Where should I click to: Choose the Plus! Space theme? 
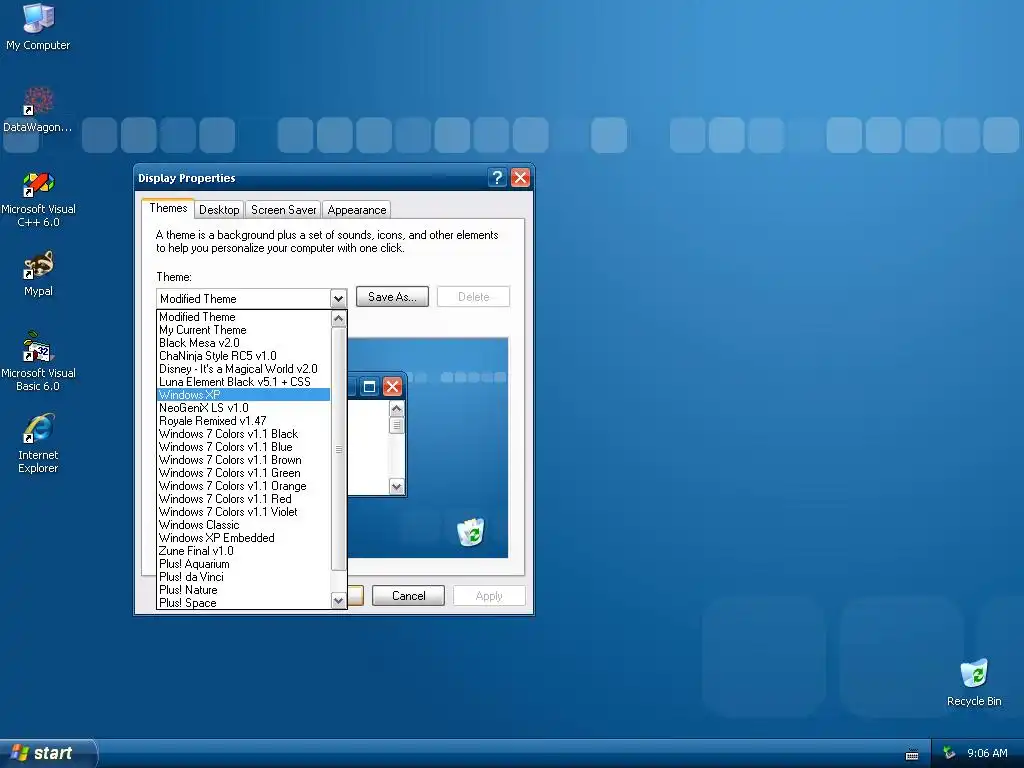point(244,603)
